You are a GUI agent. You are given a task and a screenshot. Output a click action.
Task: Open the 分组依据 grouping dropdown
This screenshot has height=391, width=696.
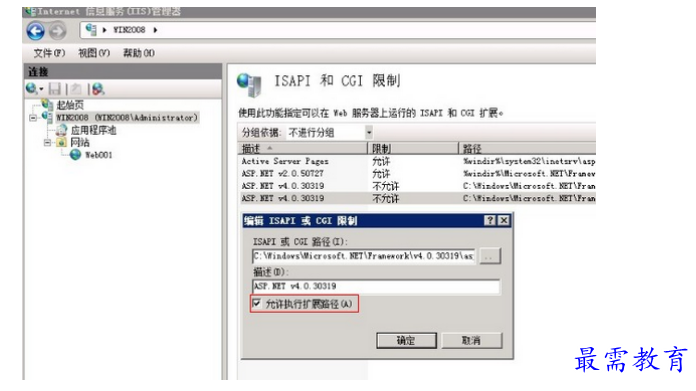(x=369, y=132)
